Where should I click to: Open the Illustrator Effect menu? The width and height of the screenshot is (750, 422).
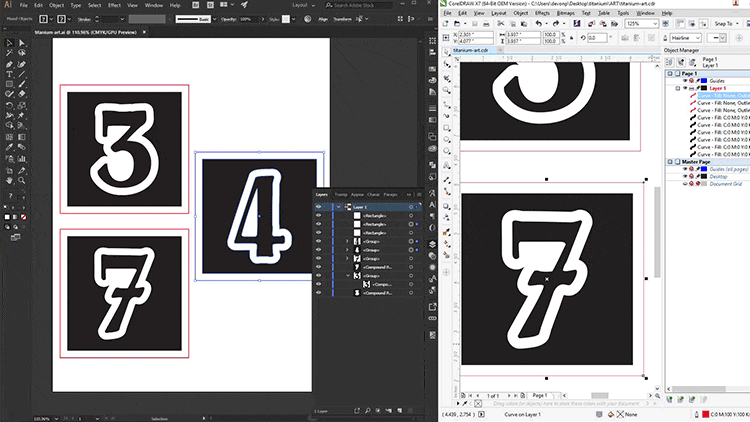coord(114,5)
